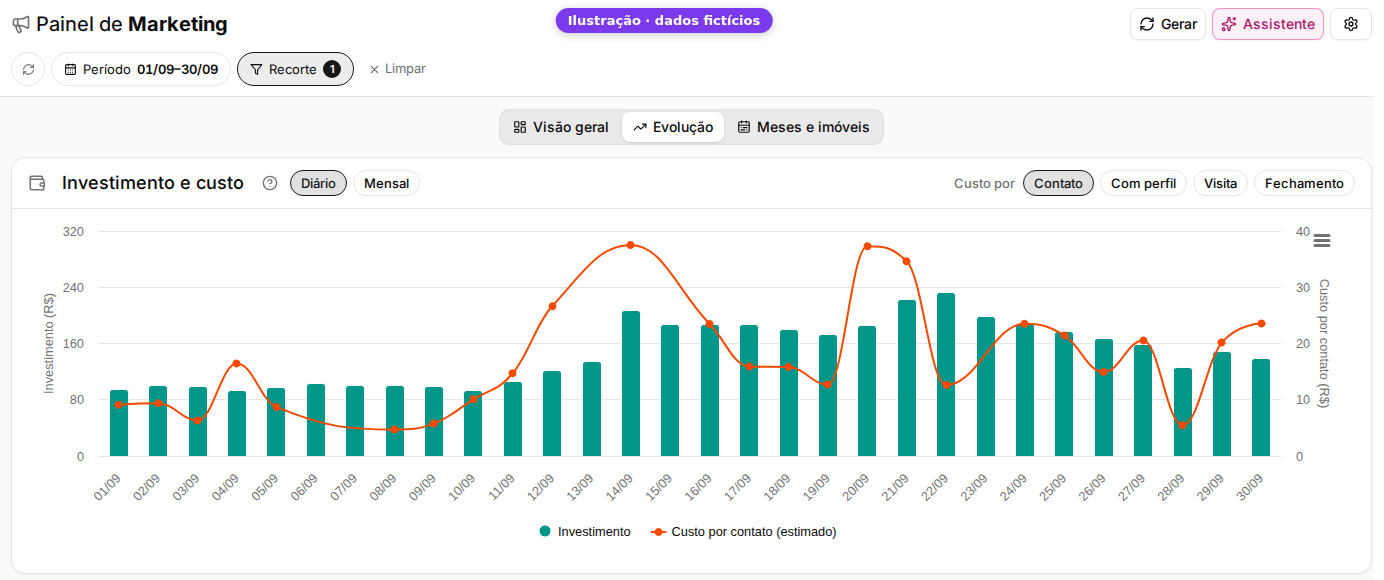Open the Período 01/09–30/09 date picker
The height and width of the screenshot is (580, 1384).
[x=141, y=69]
